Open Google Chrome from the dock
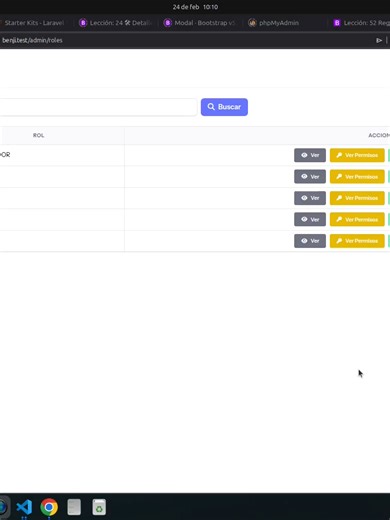The width and height of the screenshot is (390, 520). click(x=49, y=507)
